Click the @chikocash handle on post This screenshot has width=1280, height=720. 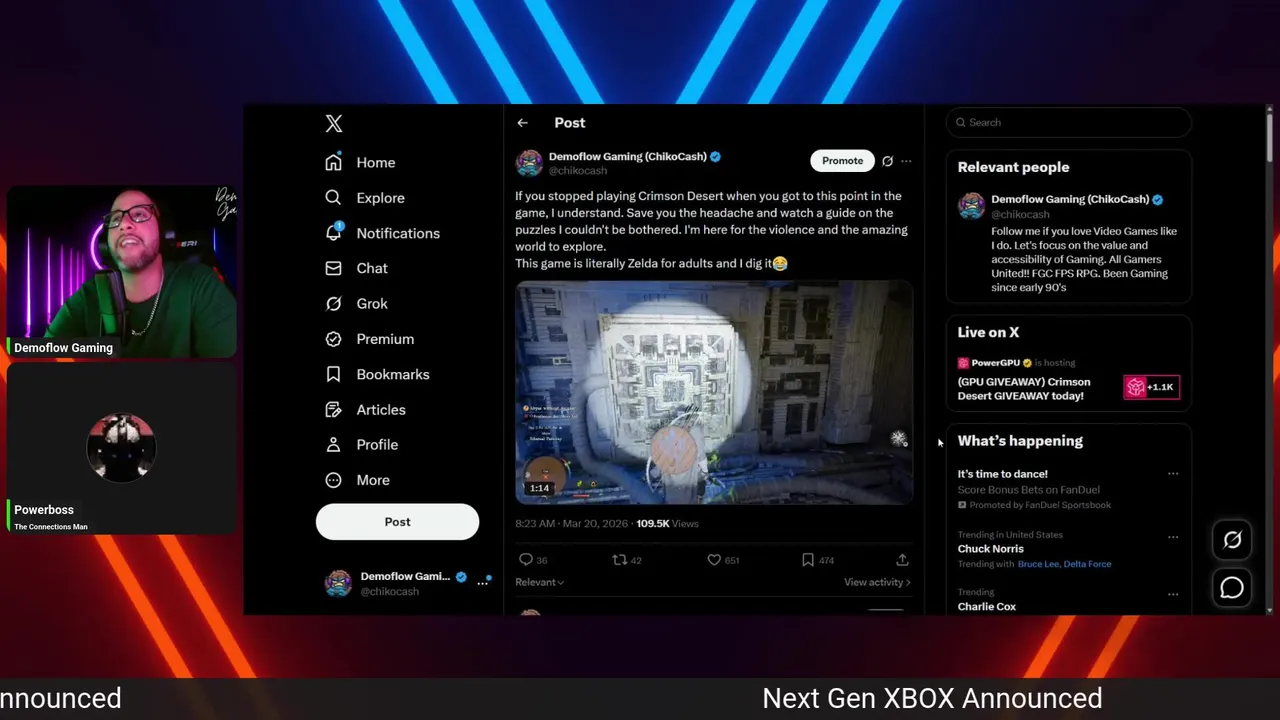tap(578, 171)
